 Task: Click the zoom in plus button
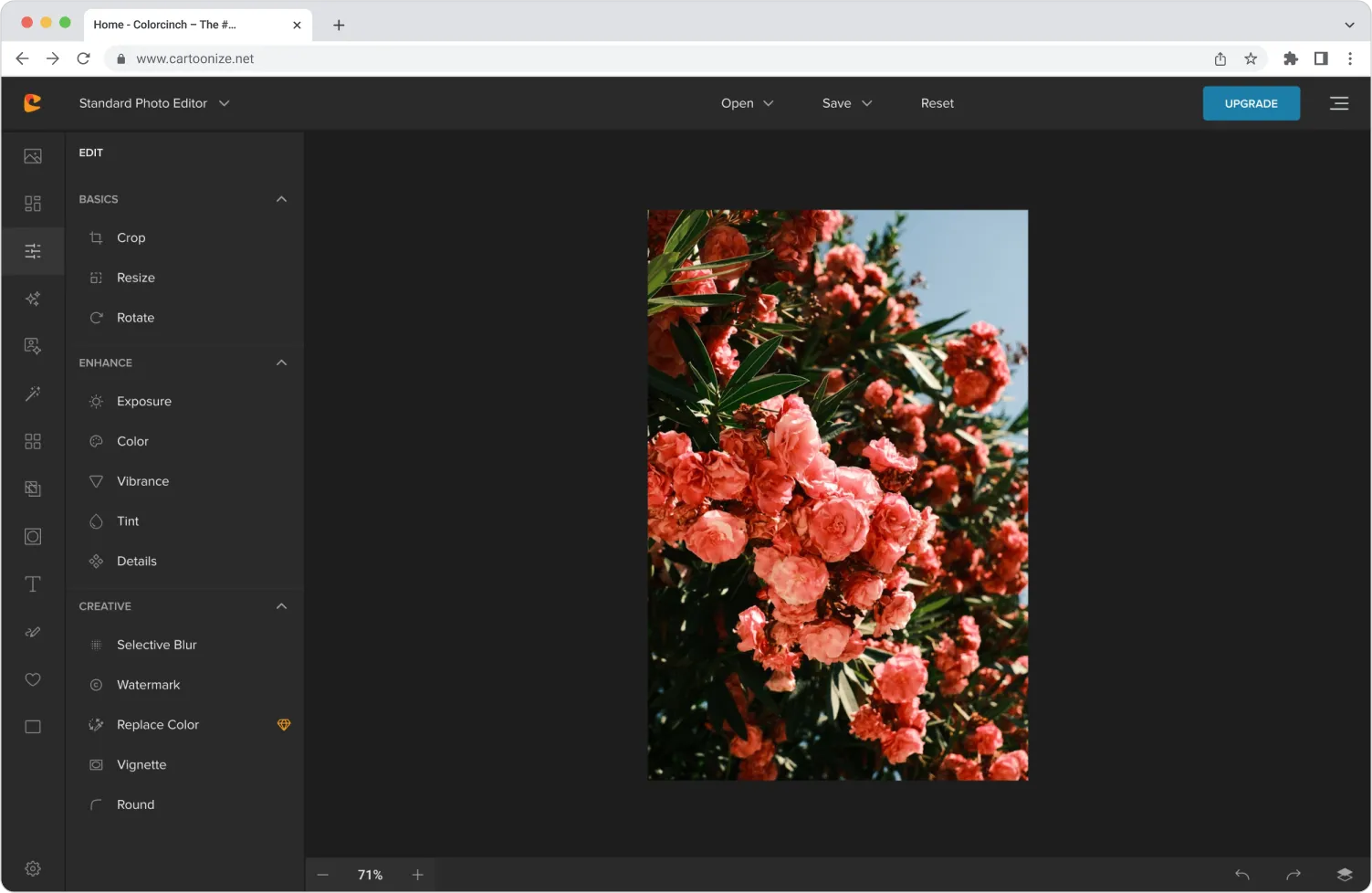point(418,875)
